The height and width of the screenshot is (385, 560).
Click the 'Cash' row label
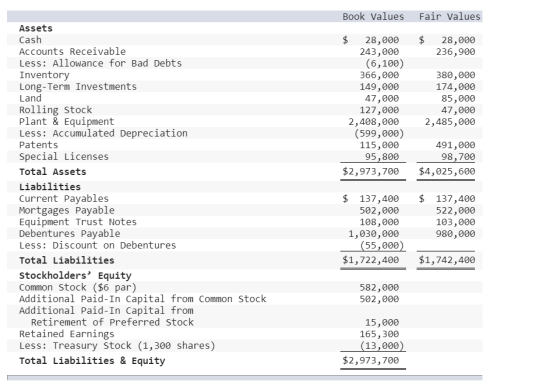pos(30,40)
